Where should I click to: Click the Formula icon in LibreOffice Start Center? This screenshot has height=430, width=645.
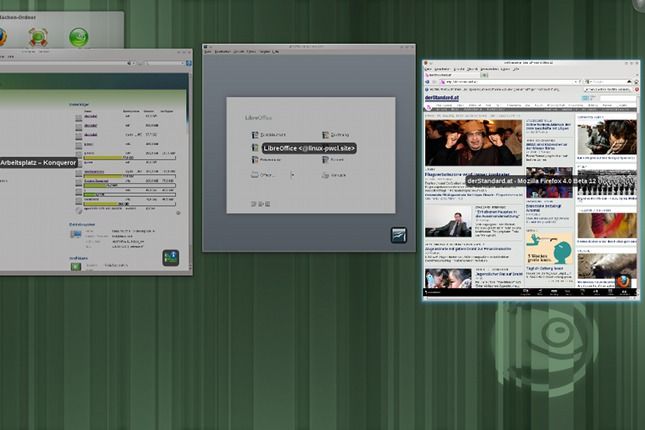(x=325, y=160)
